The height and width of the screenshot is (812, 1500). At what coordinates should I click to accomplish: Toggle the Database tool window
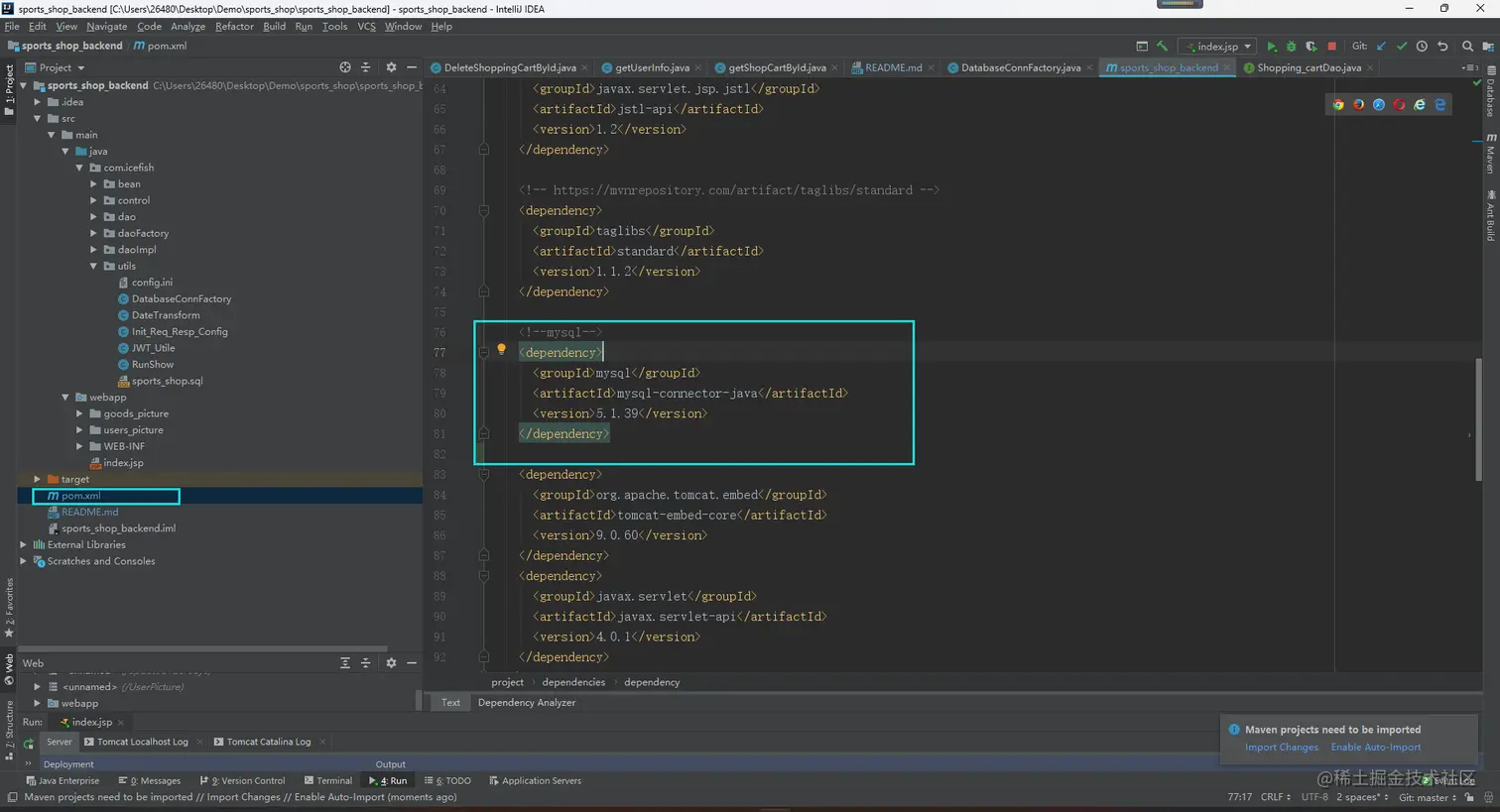point(1490,92)
